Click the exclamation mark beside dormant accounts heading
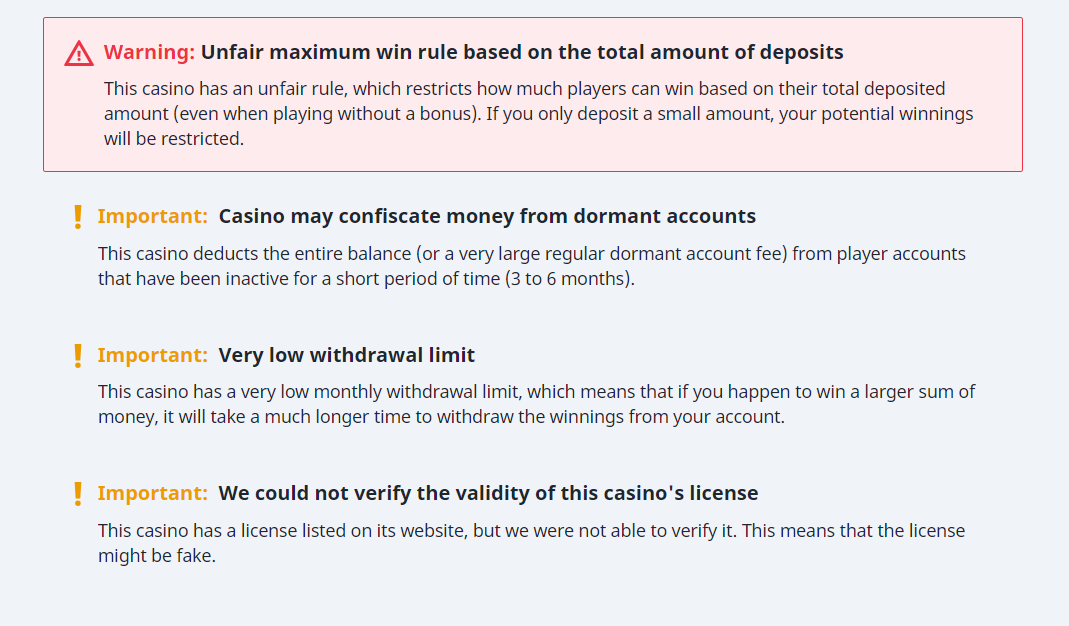The image size is (1069, 626). point(77,217)
